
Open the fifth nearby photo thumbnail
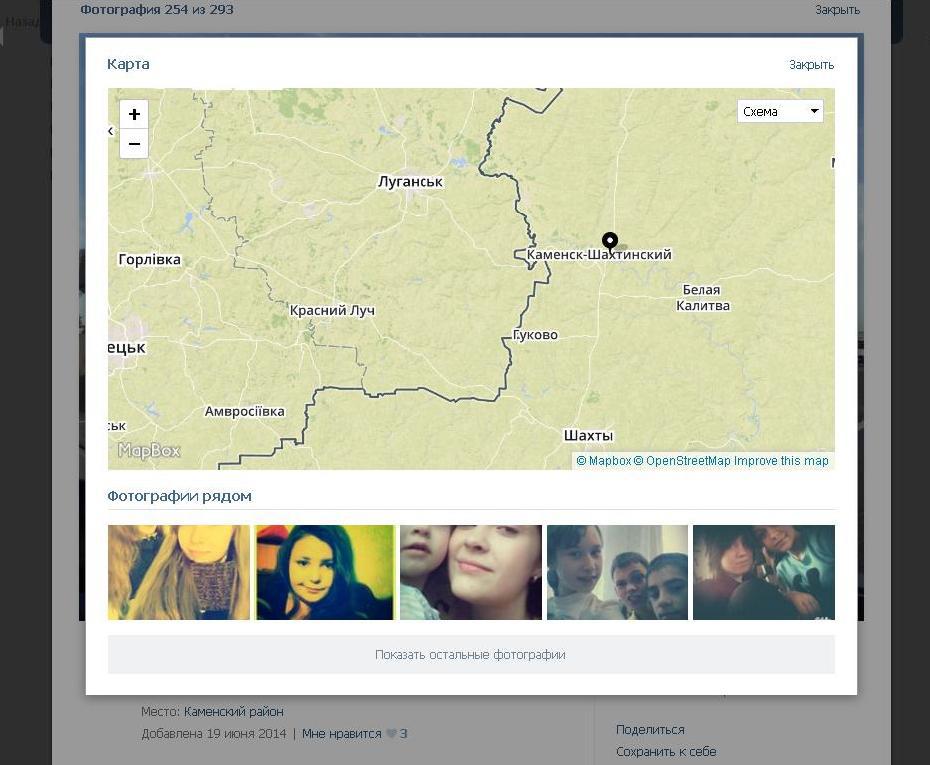[763, 572]
